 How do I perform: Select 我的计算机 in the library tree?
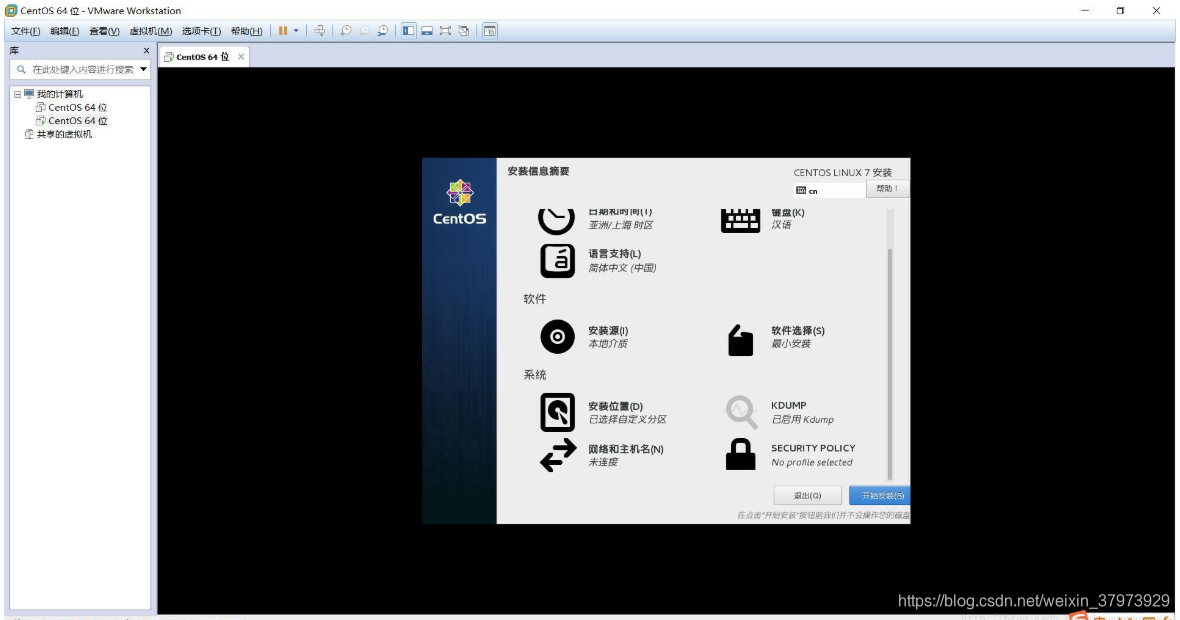(x=60, y=94)
